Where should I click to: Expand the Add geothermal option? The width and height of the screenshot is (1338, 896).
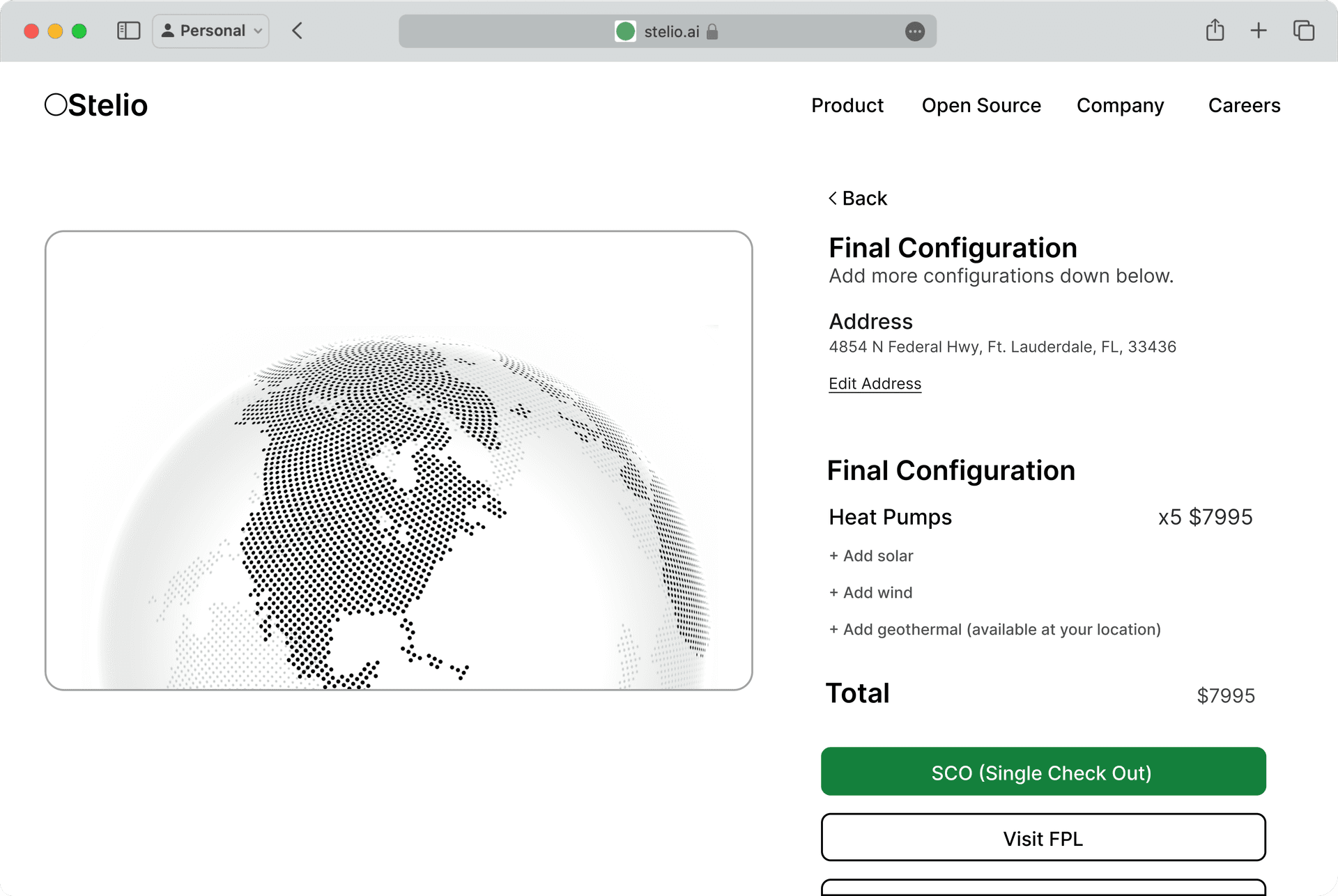click(x=994, y=630)
